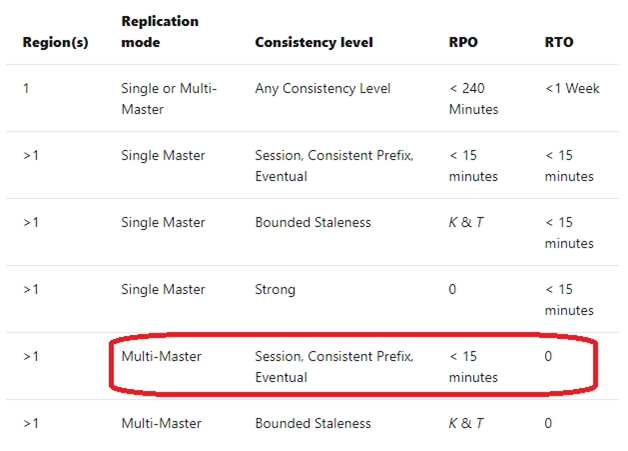Screen dimensions: 628x451
Task: Click Bounded Staleness in the last row
Action: (313, 423)
